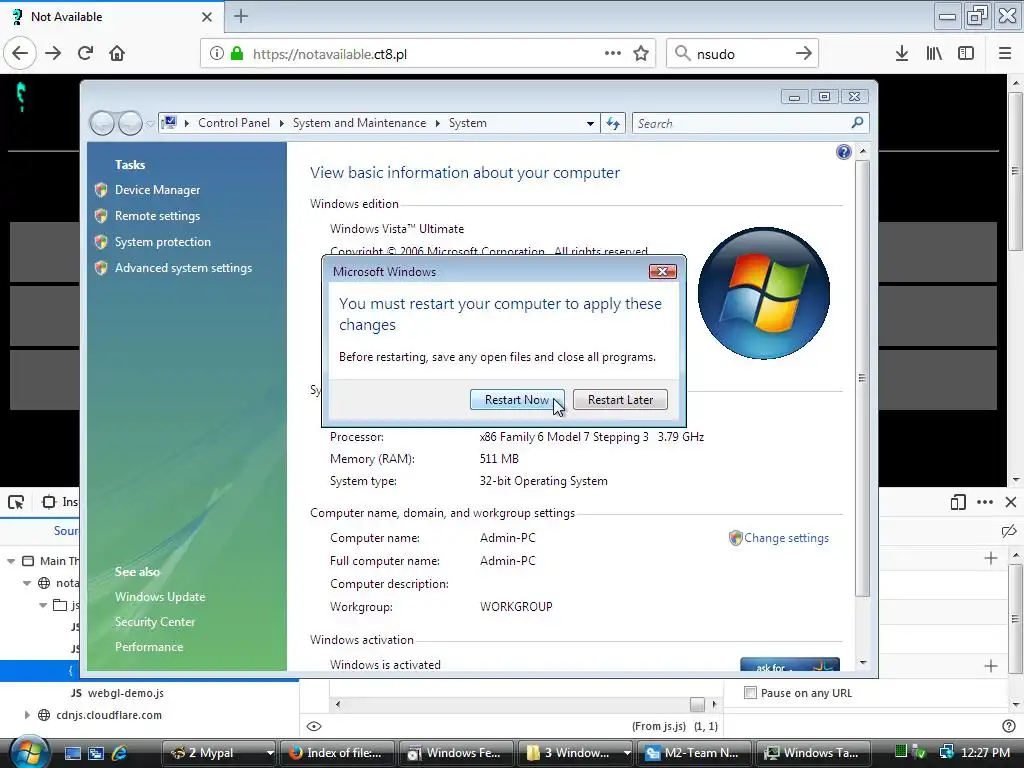Focus the nsudo browser search box
Screen dimensions: 1024x768
pos(742,54)
